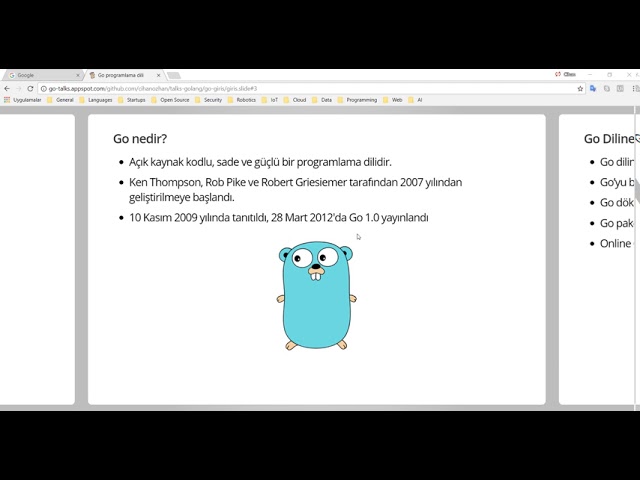Switch to the Google tab

coord(41,75)
